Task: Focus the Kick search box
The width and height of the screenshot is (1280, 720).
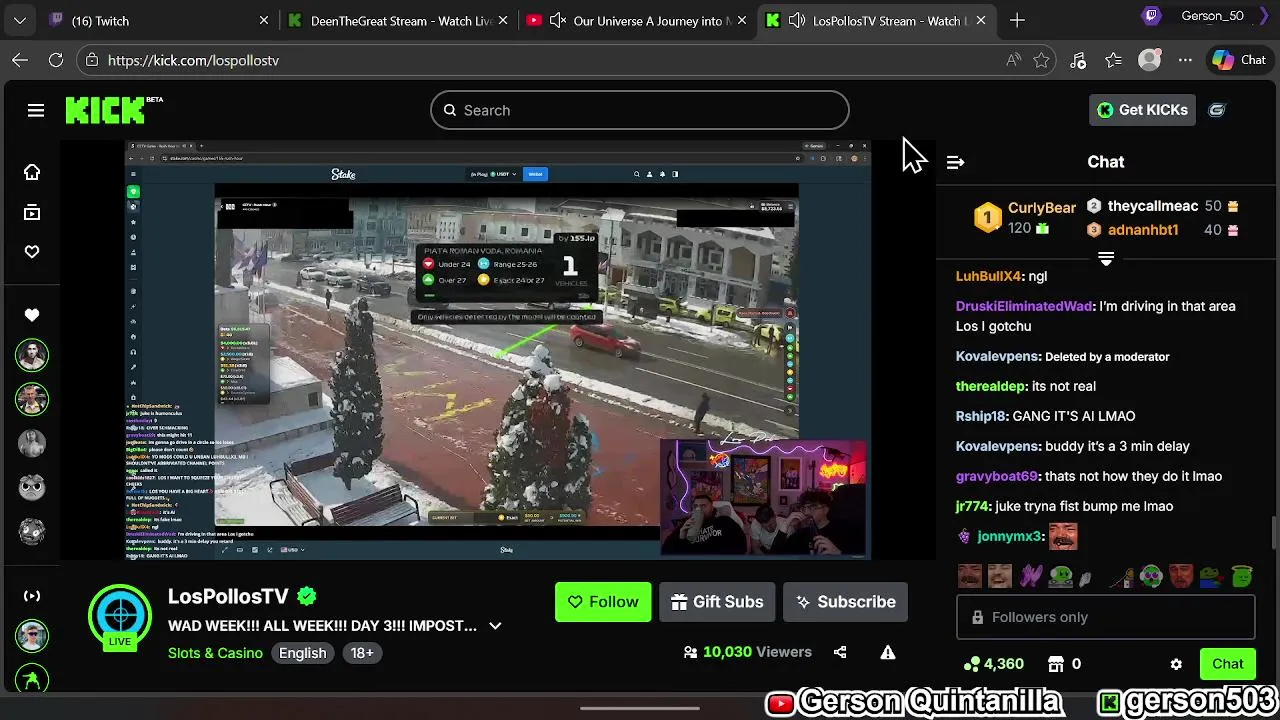Action: pos(640,110)
